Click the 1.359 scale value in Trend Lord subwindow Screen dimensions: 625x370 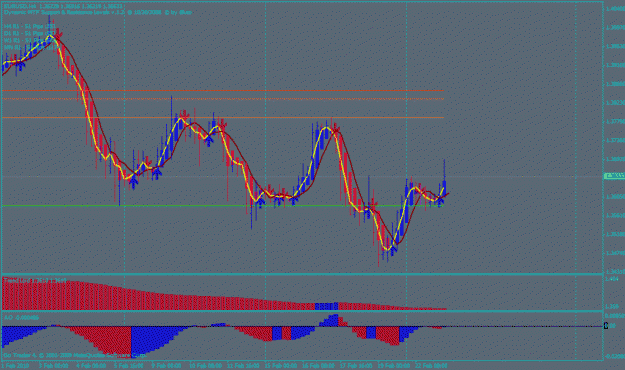tap(612, 307)
